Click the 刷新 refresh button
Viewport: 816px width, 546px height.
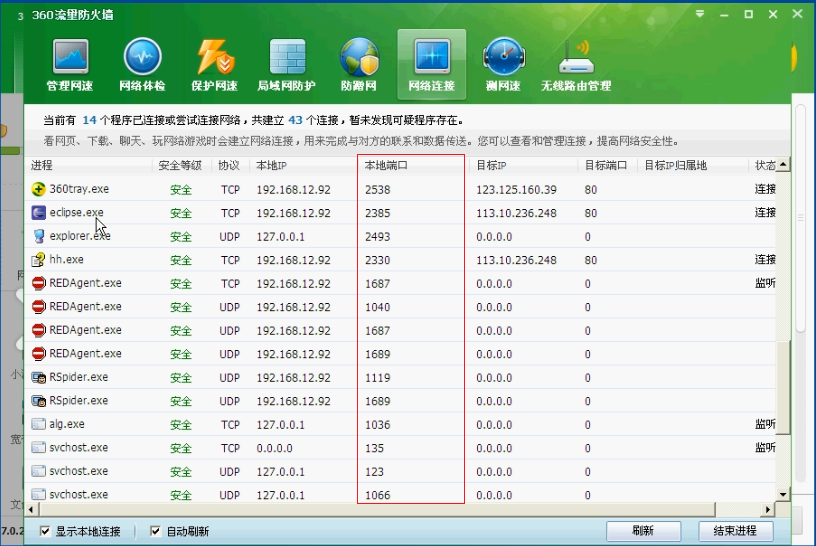click(643, 530)
